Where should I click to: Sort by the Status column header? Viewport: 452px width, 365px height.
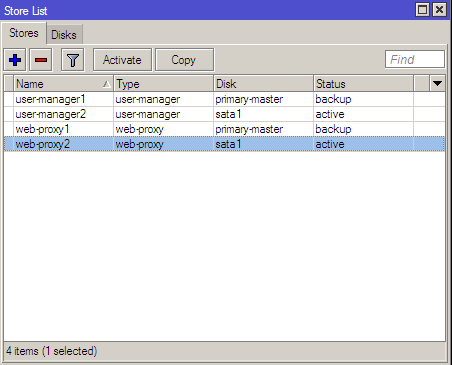click(363, 84)
